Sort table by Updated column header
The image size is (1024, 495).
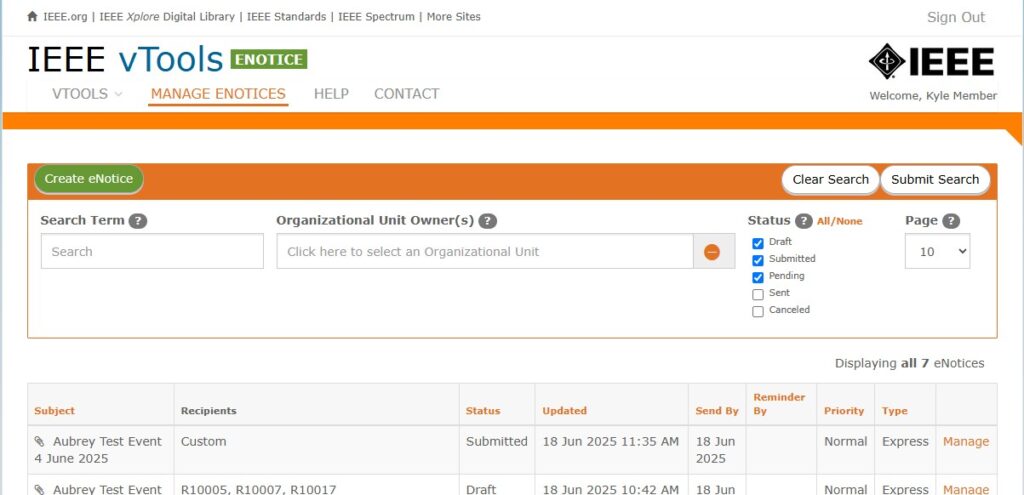(x=564, y=411)
